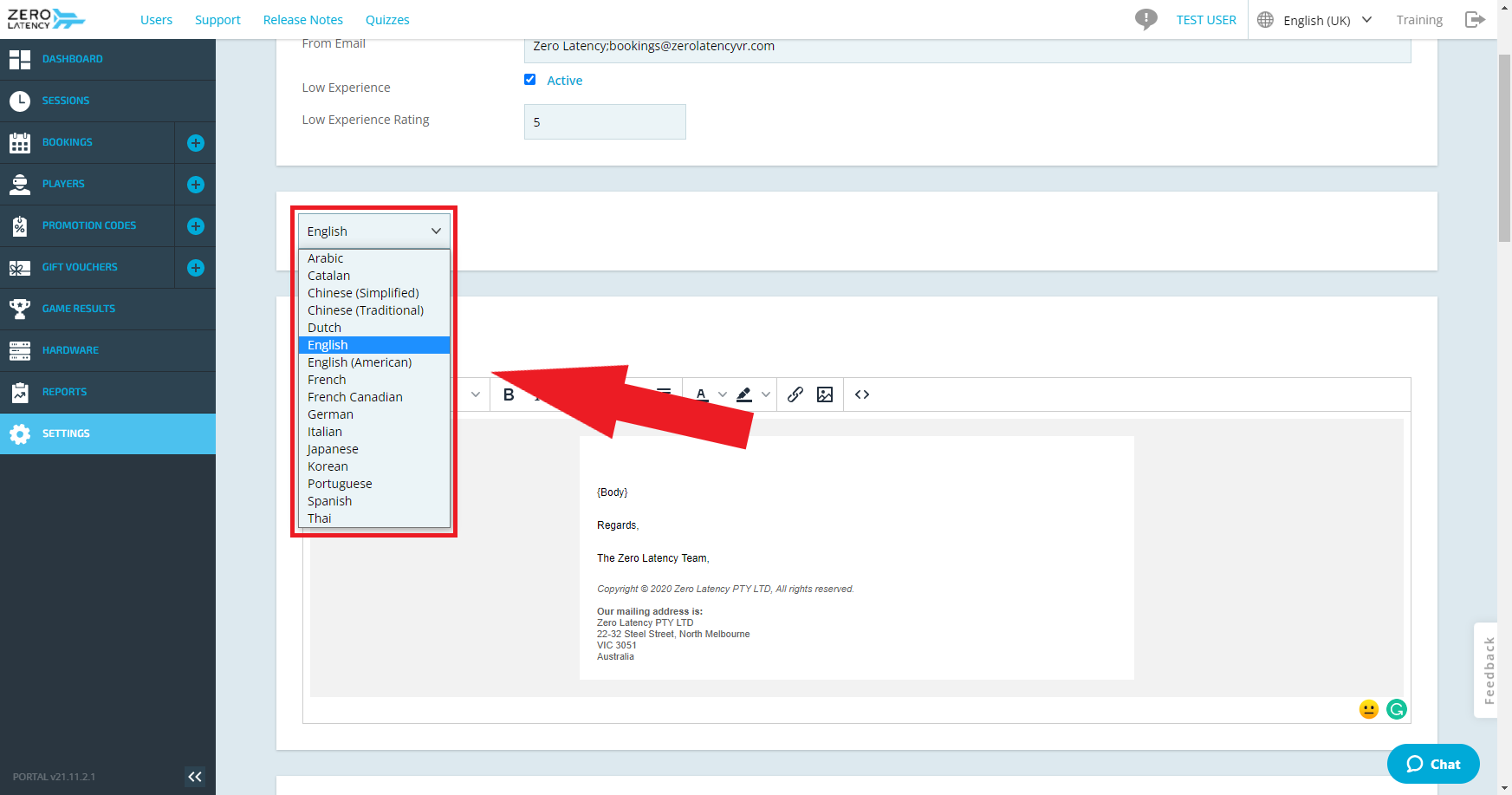This screenshot has width=1512, height=795.
Task: Select Thai in the dropdown list
Action: 374,518
